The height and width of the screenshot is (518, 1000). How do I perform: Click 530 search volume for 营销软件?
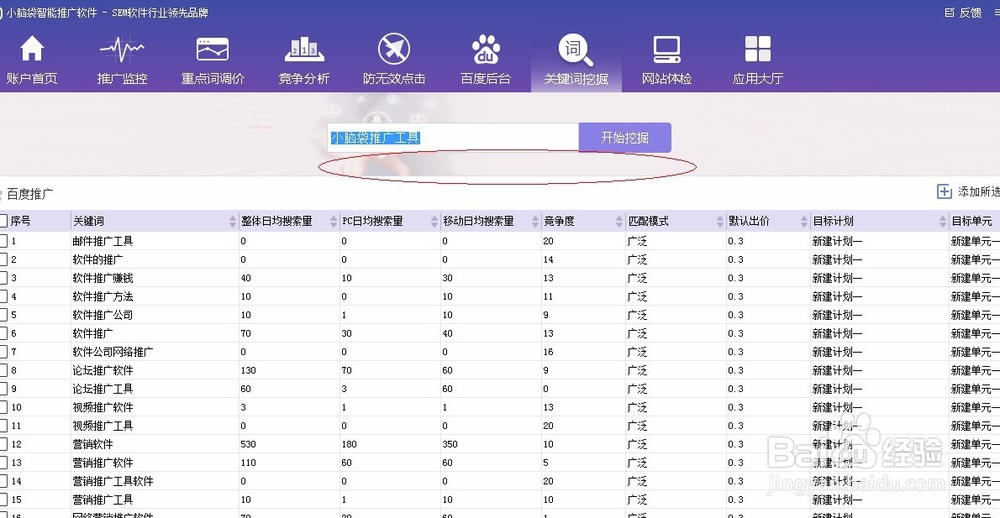[249, 445]
